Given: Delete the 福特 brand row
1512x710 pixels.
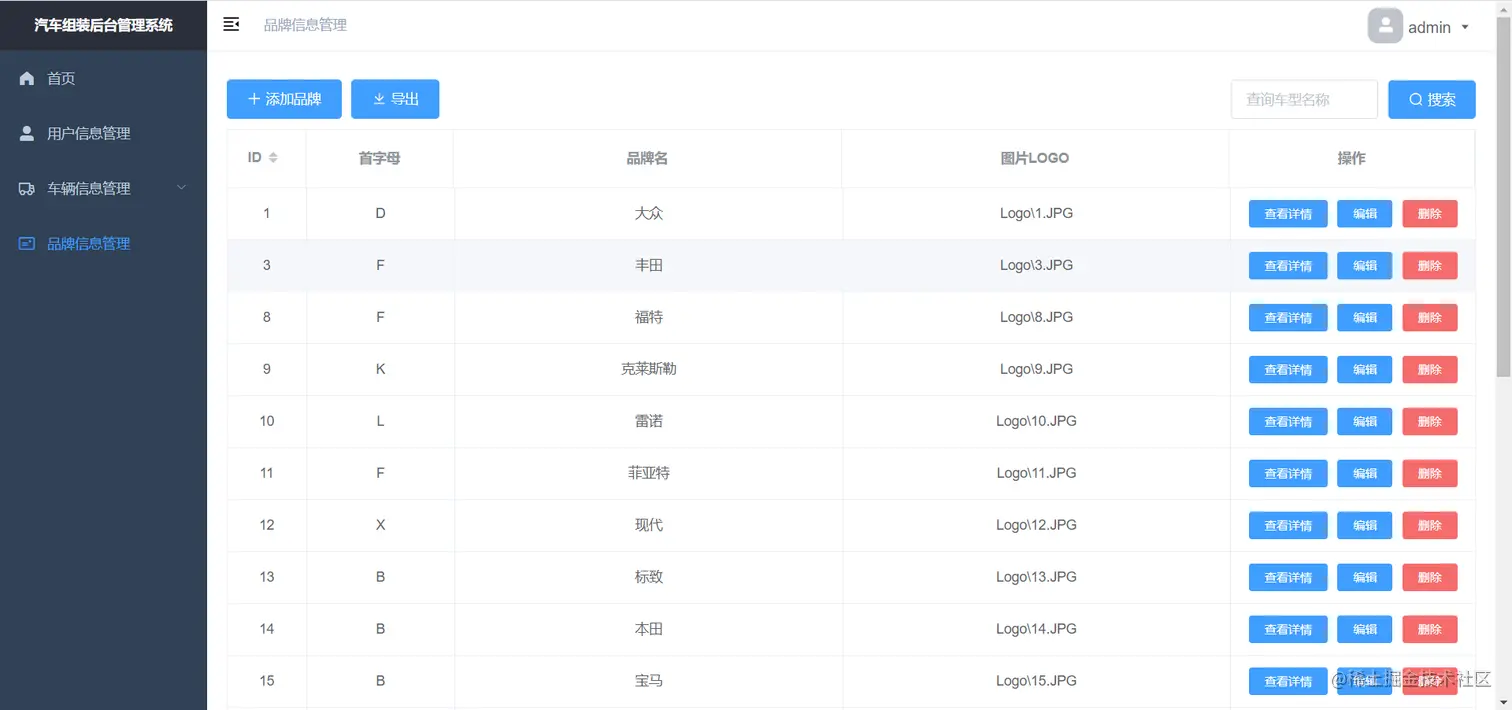Looking at the screenshot, I should [1430, 318].
